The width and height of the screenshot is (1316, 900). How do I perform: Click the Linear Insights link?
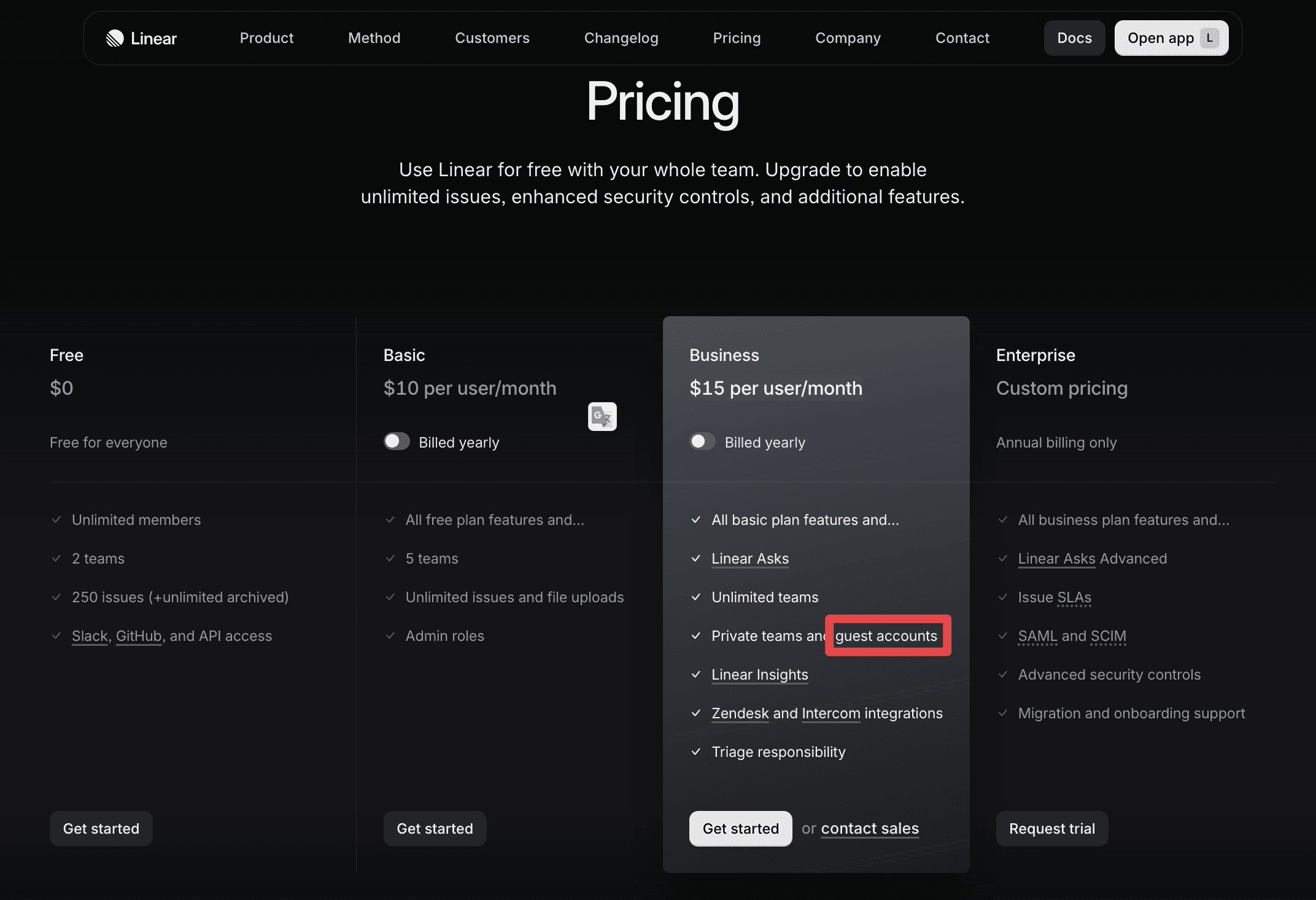[759, 674]
